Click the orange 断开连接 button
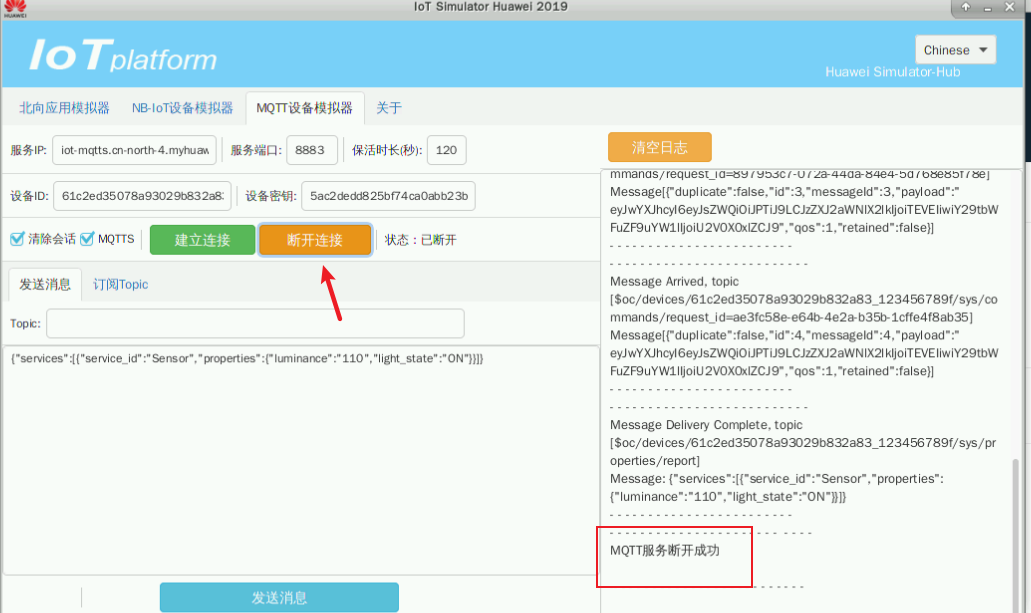The width and height of the screenshot is (1031, 613). pos(315,240)
